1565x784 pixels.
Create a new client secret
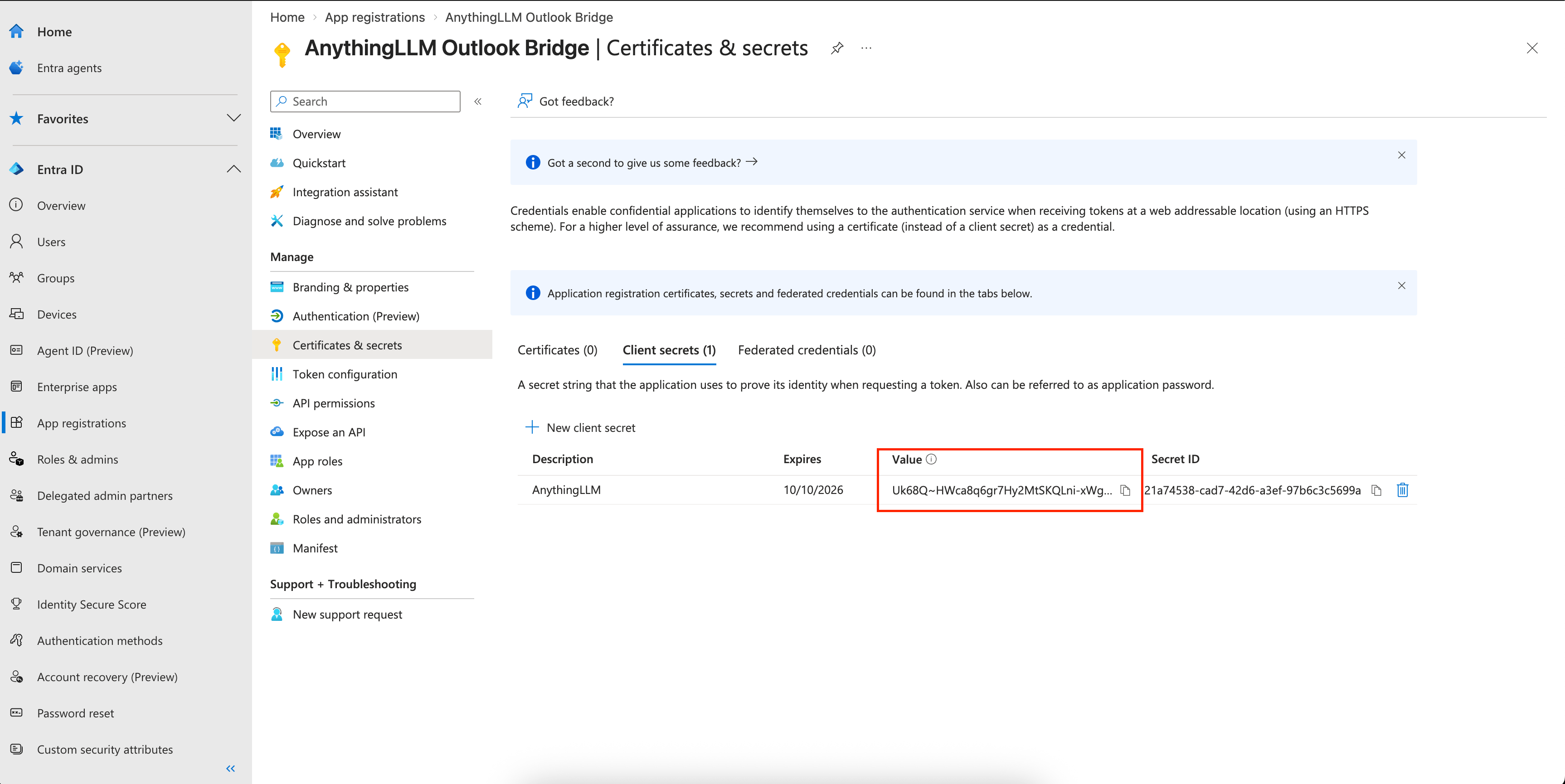click(x=580, y=427)
